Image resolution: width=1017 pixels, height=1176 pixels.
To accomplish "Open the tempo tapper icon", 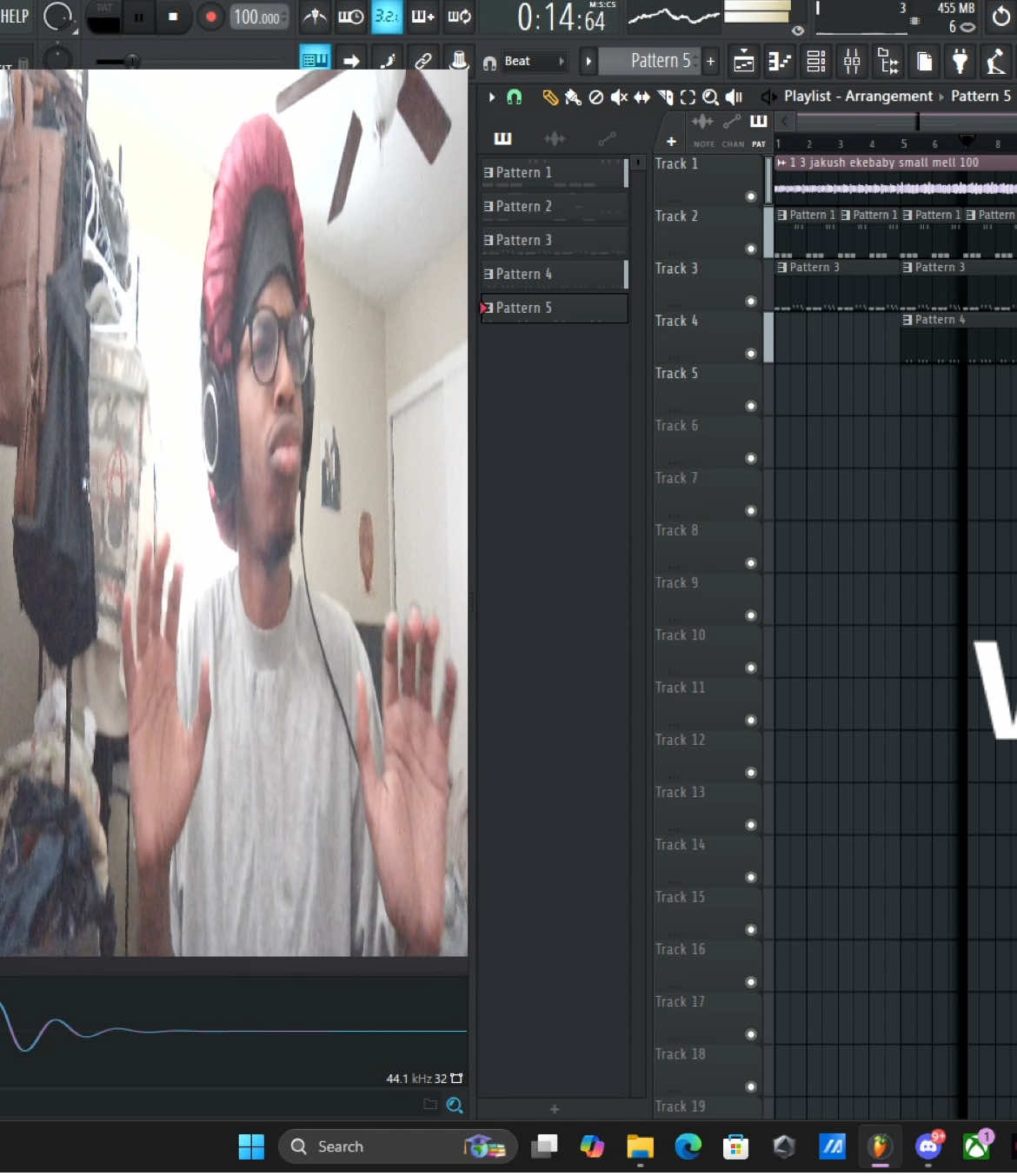I will pos(995,61).
